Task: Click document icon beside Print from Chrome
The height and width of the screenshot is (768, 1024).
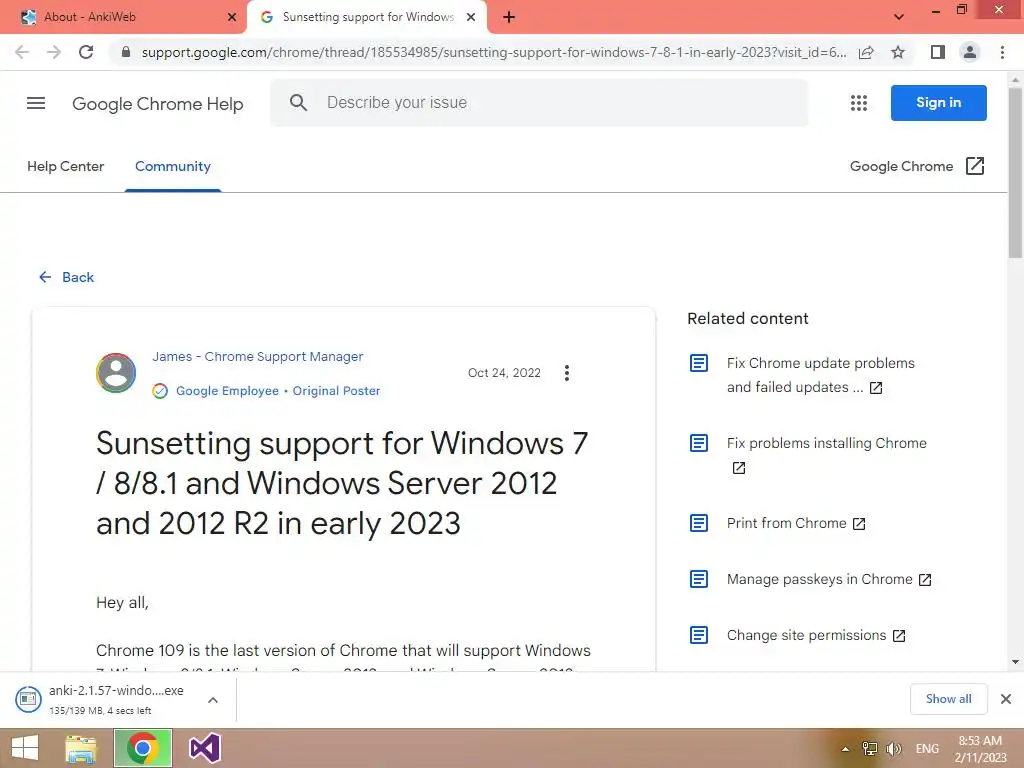Action: pos(699,523)
